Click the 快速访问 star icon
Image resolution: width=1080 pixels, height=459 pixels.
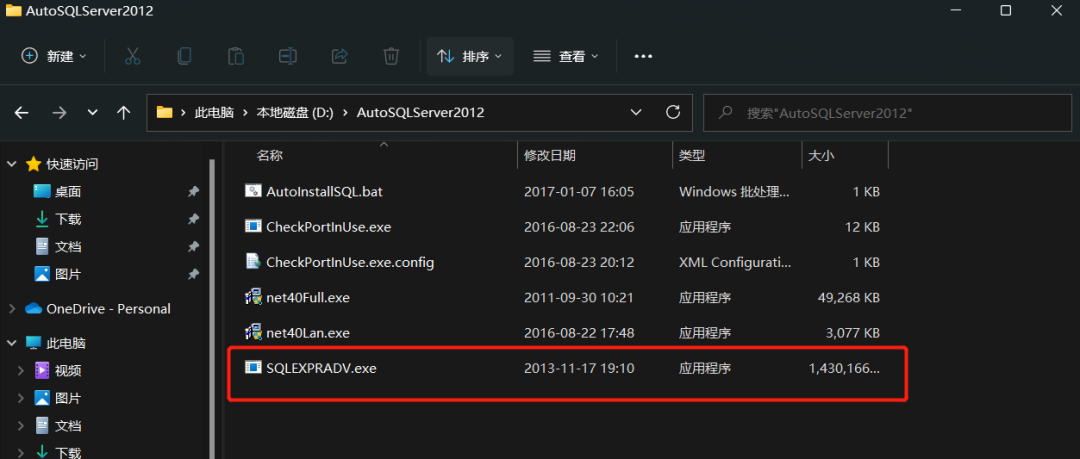(x=33, y=164)
